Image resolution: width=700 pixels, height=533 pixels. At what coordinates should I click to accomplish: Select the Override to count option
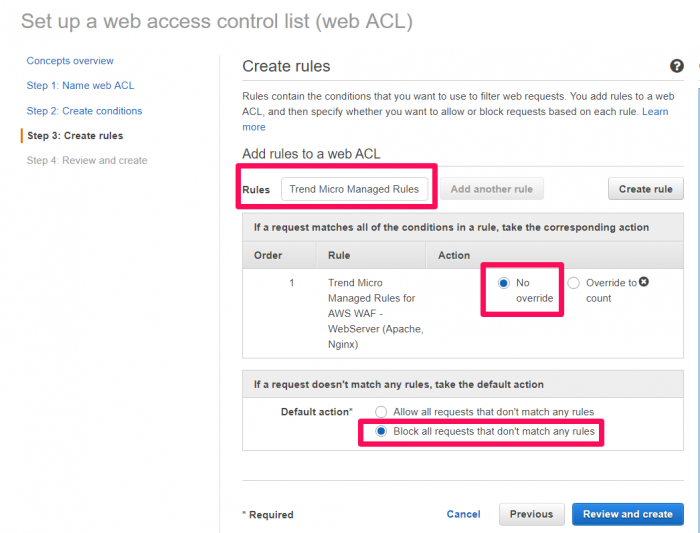[x=574, y=283]
